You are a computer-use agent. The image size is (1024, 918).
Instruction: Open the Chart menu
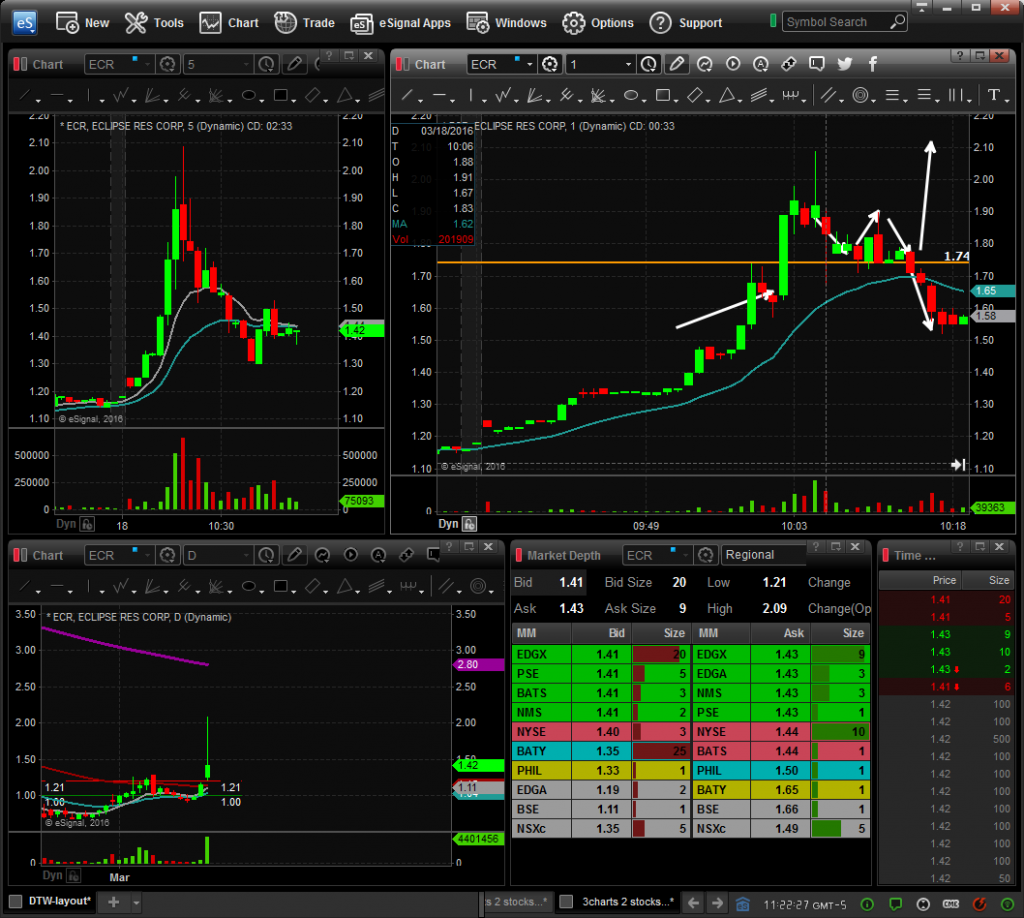pos(229,23)
